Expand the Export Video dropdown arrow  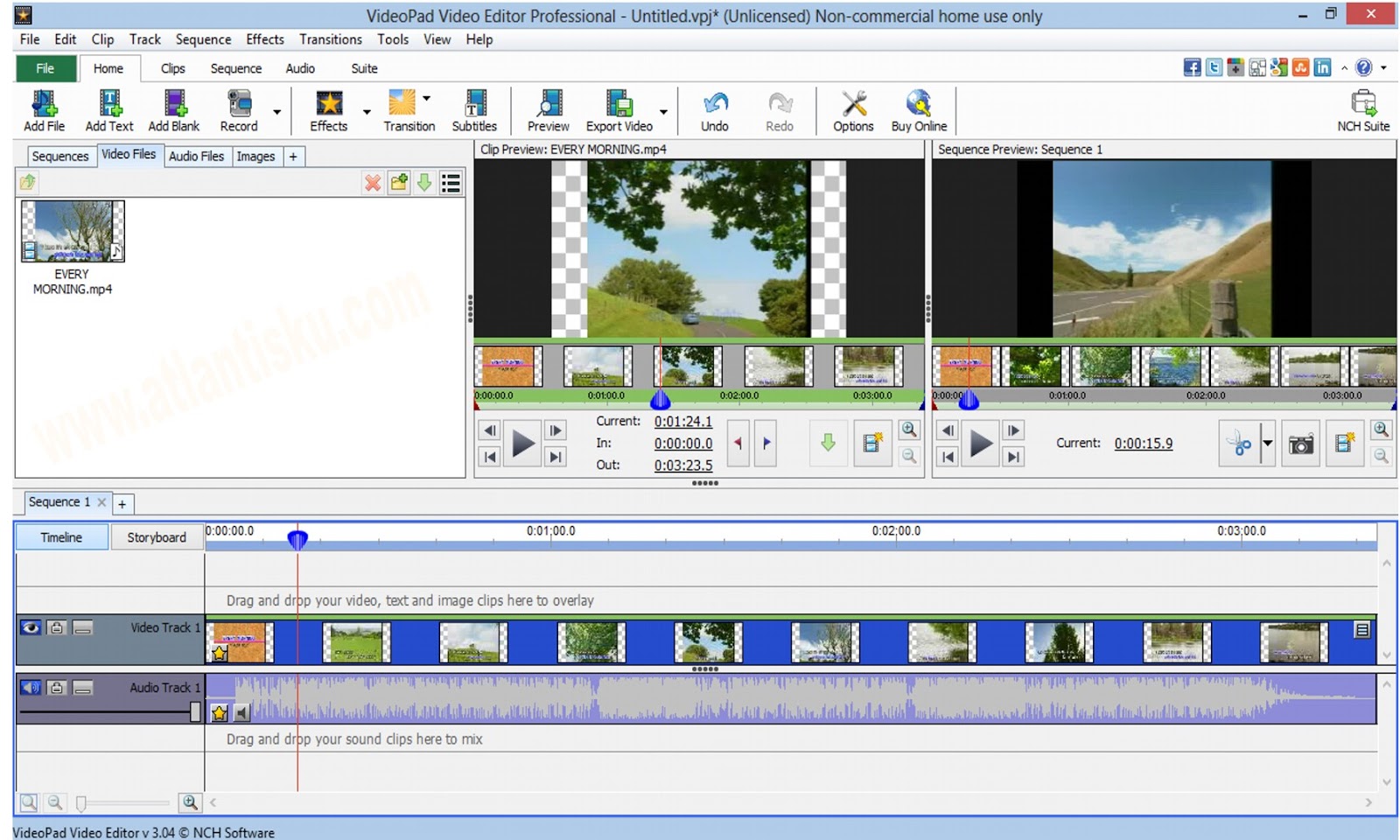coord(664,110)
